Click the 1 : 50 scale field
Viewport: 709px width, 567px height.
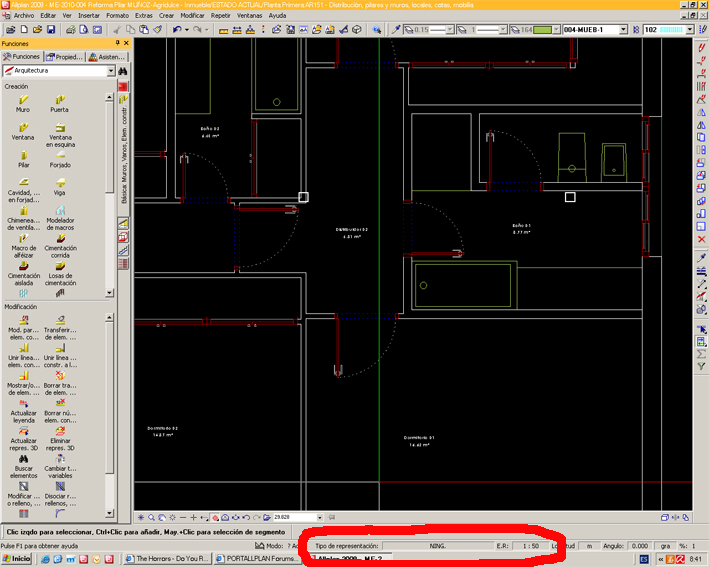tap(530, 546)
